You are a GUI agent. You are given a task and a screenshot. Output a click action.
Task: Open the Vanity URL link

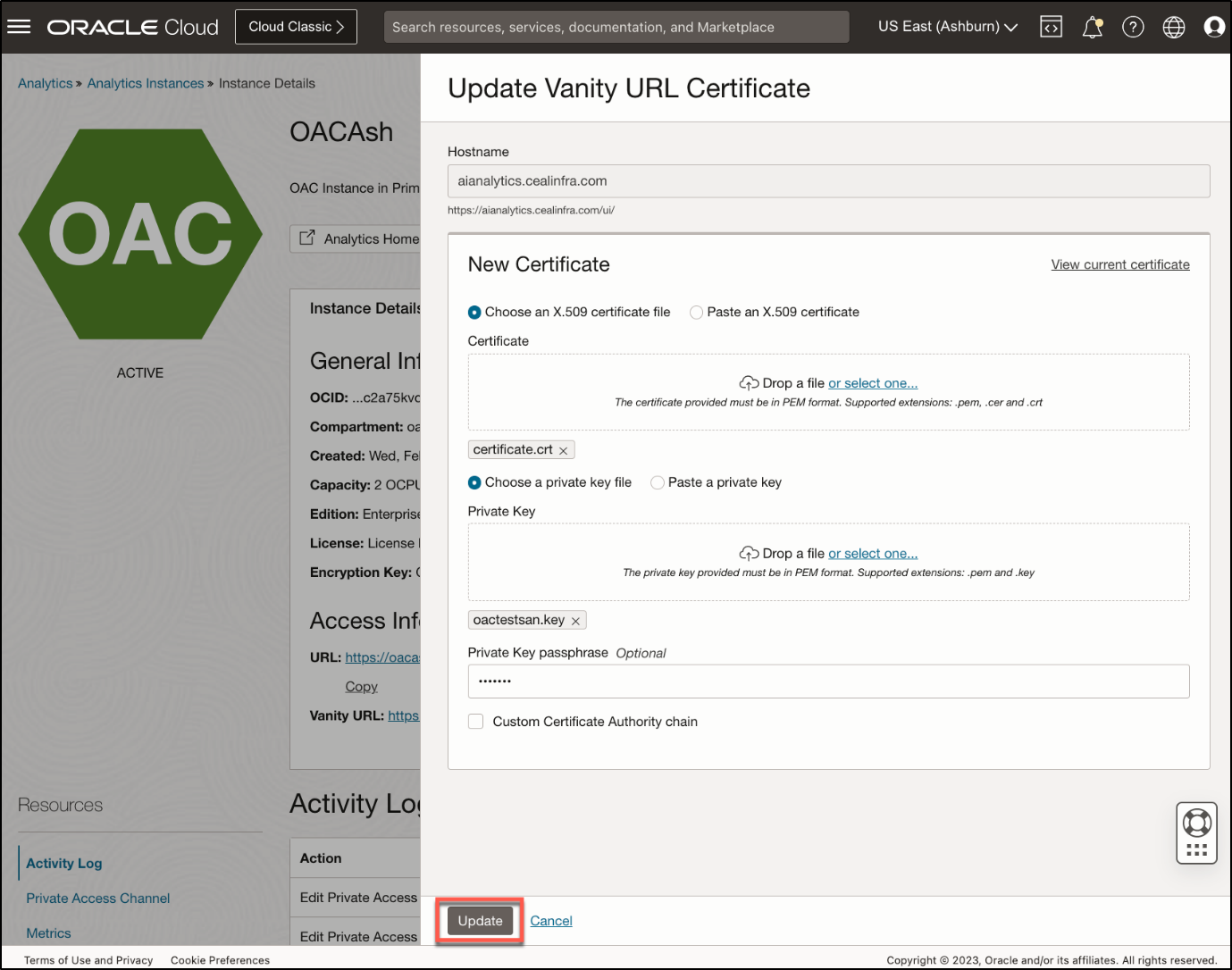[x=404, y=715]
